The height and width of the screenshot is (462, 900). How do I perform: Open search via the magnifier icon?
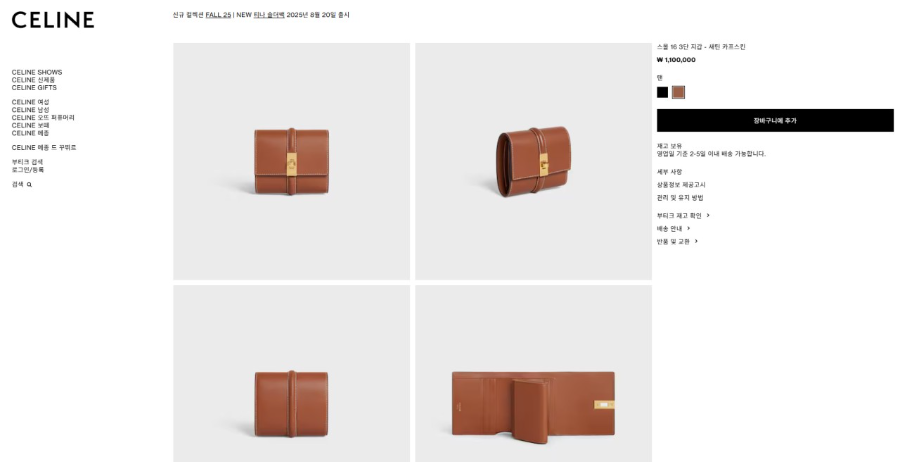pos(29,185)
